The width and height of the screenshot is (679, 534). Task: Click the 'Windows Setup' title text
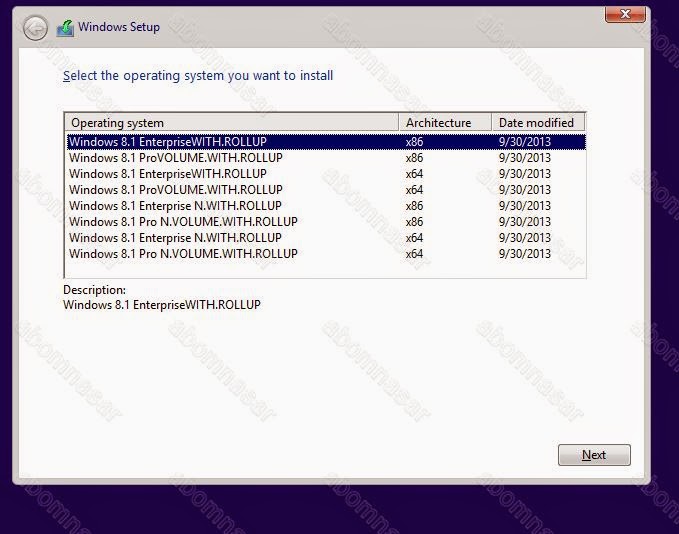point(119,27)
